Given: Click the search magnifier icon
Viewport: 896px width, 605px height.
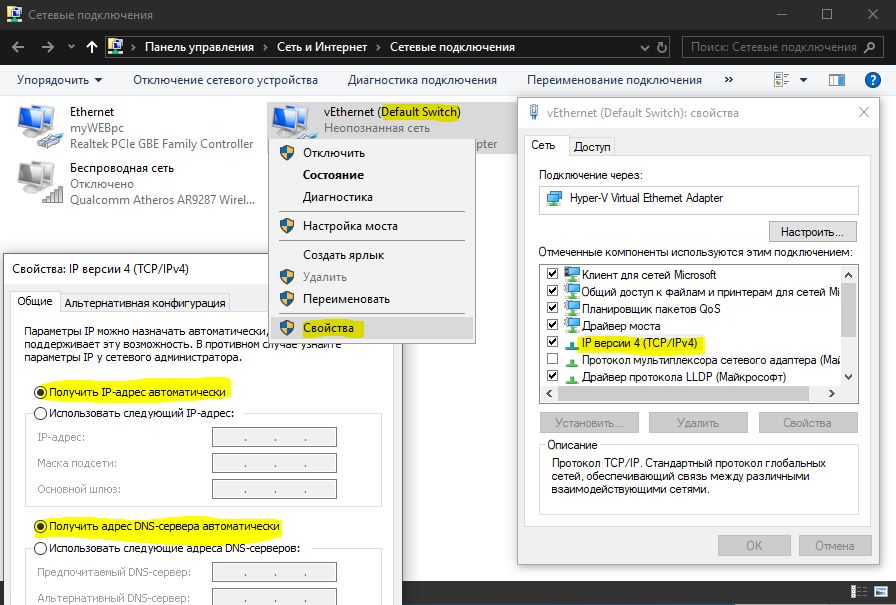Looking at the screenshot, I should point(869,47).
